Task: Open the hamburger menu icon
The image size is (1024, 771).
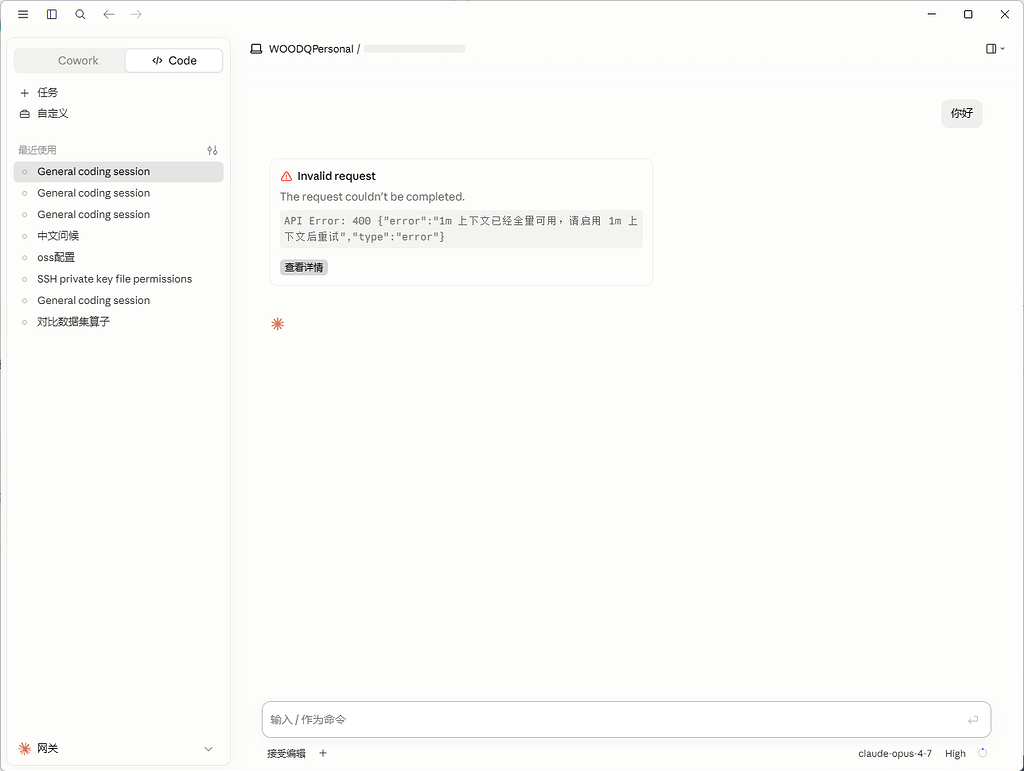Action: point(23,14)
